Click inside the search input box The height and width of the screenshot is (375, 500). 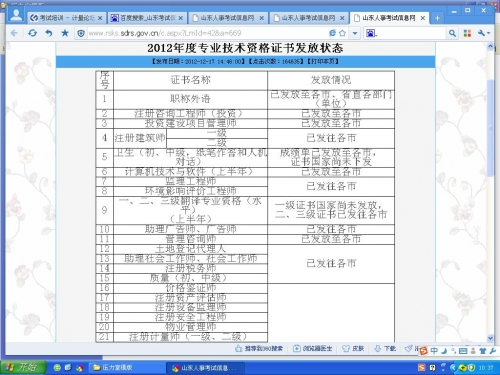[x=412, y=33]
